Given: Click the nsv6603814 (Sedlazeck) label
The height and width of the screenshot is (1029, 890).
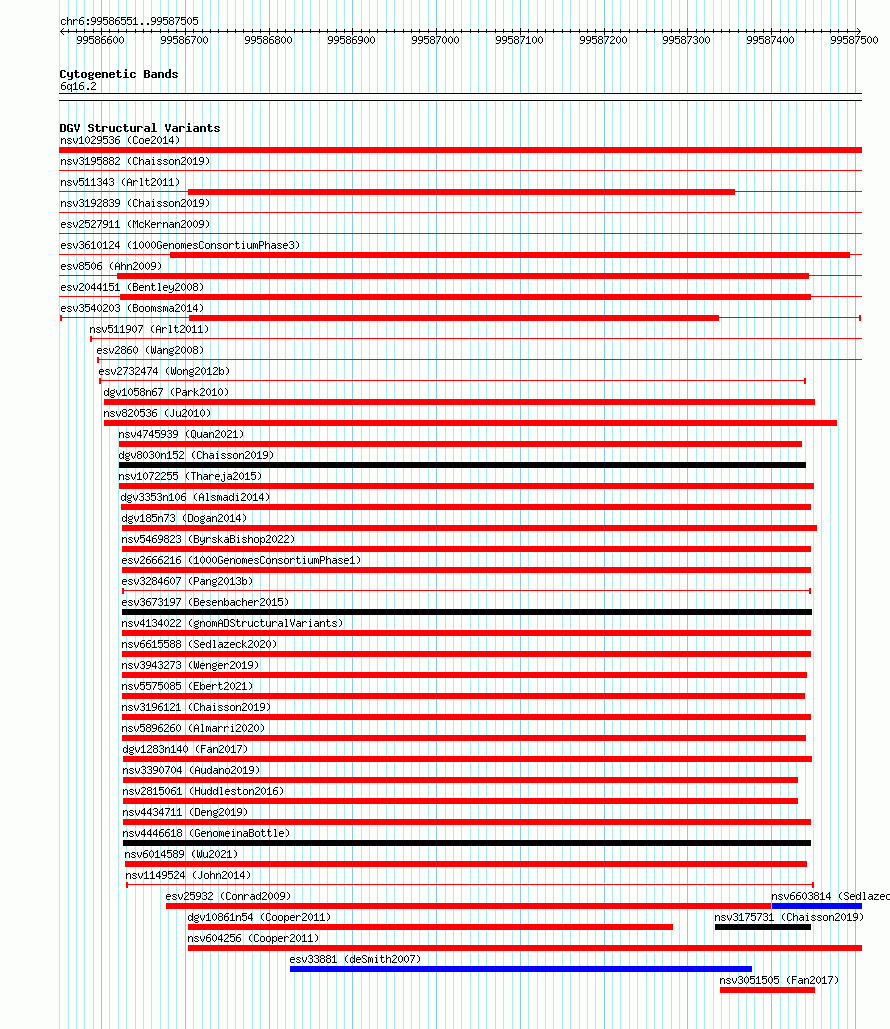Looking at the screenshot, I should click(x=830, y=896).
